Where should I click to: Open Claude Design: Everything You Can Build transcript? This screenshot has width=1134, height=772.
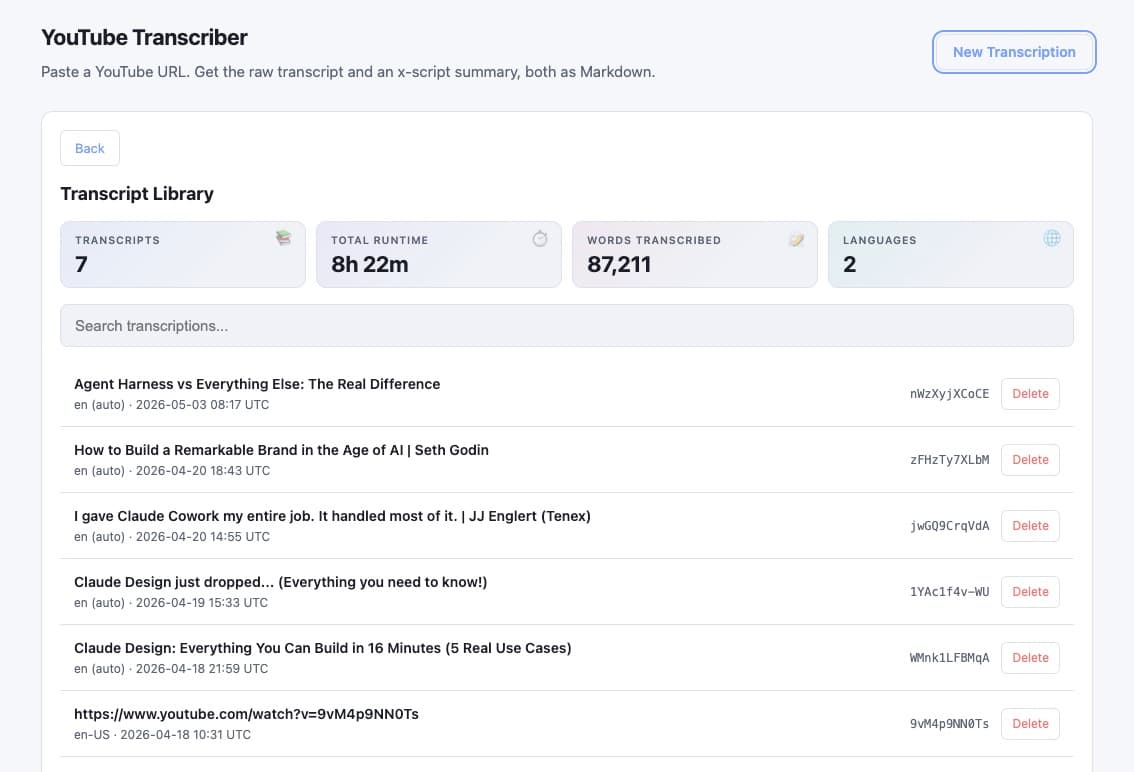point(323,648)
